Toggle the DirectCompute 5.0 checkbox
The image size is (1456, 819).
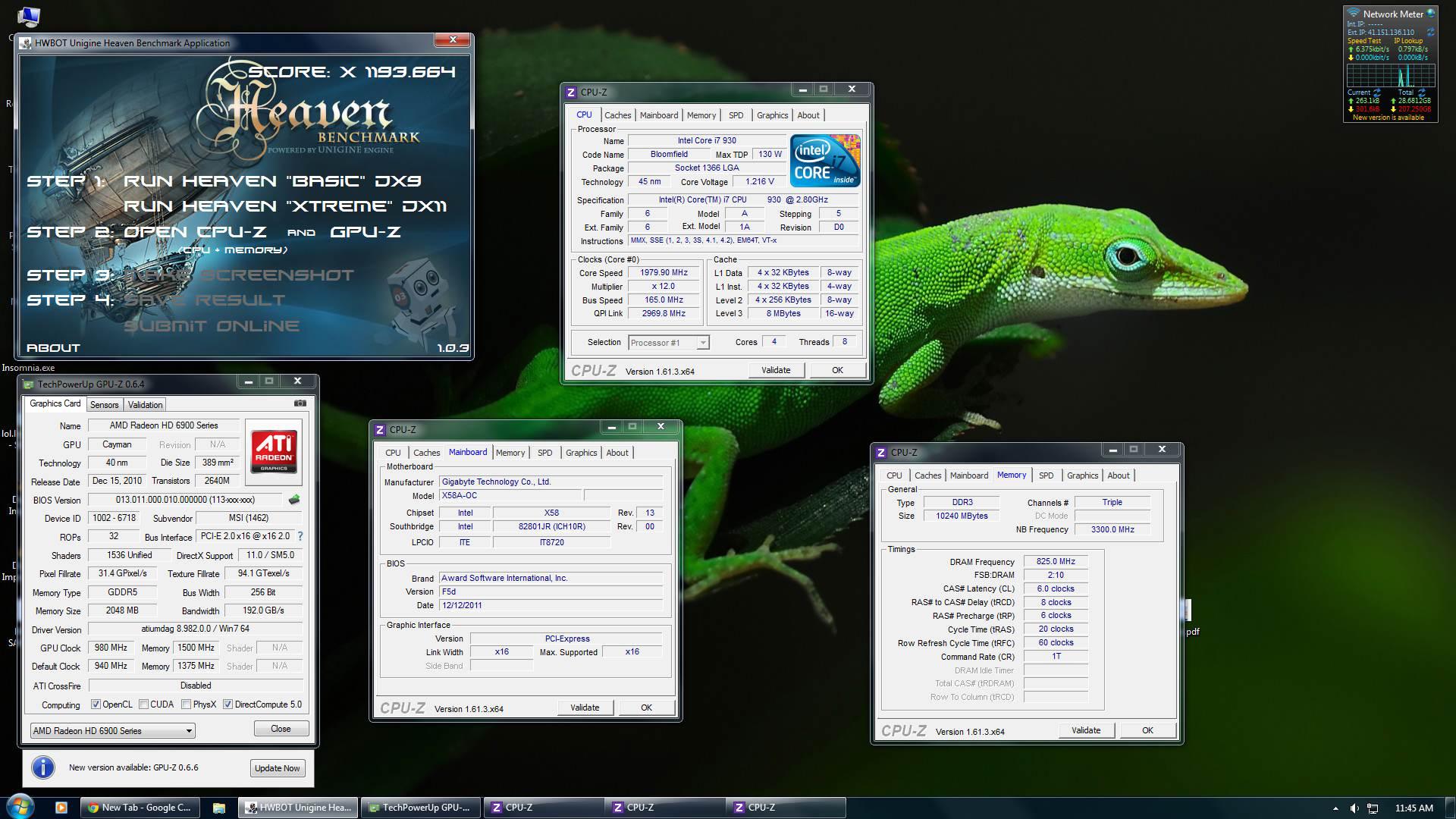227,704
